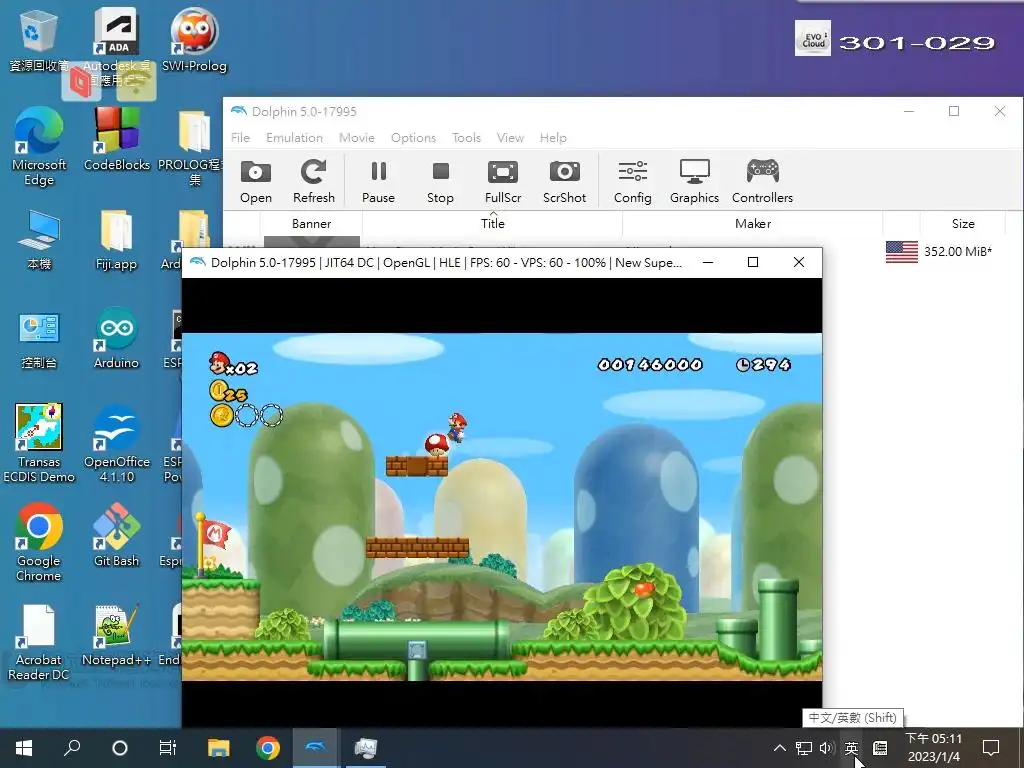Toggle Chinese/English input mode indicator
Screen dimensions: 1024x768
[x=851, y=748]
